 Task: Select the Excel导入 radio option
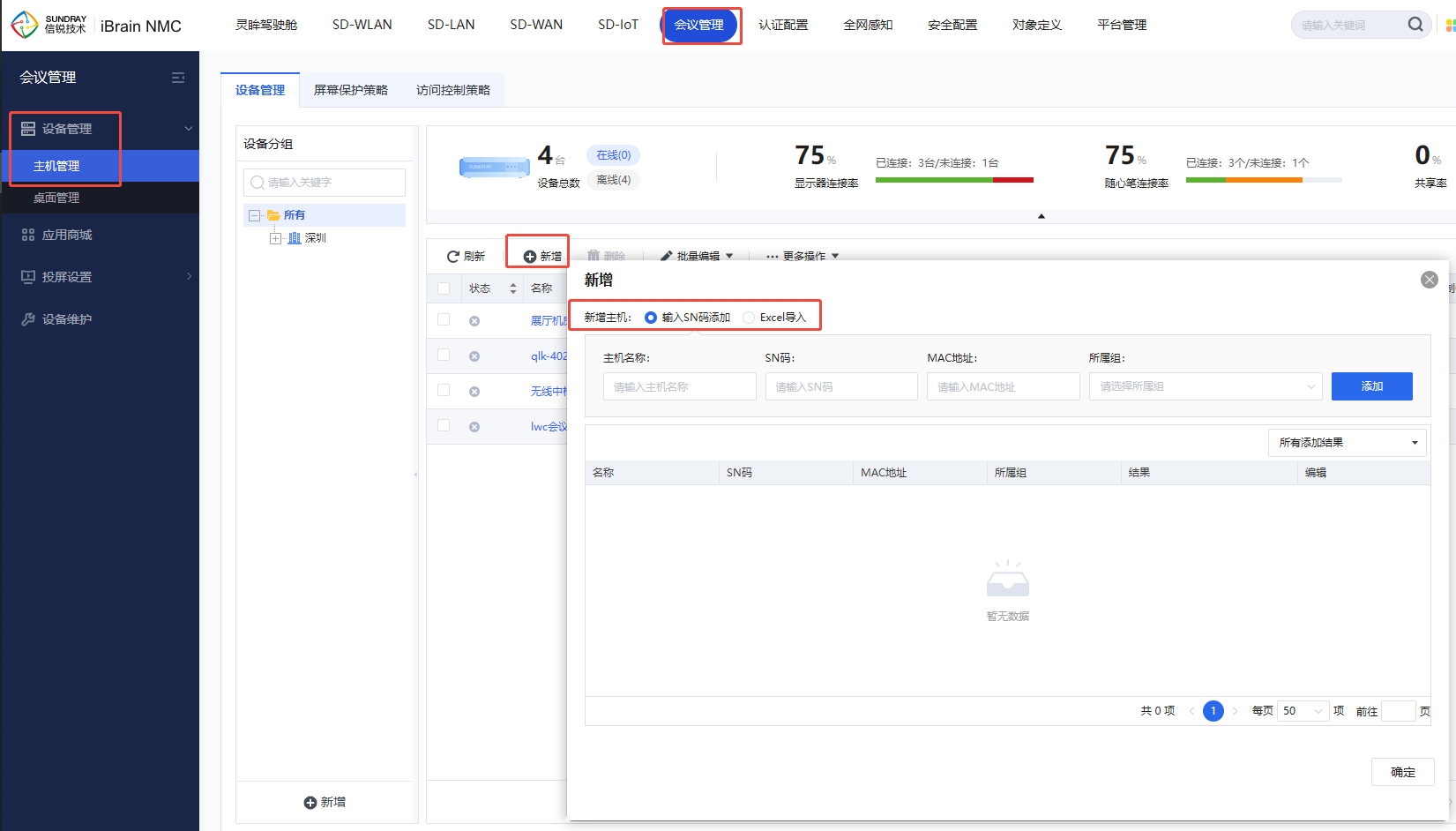point(749,318)
